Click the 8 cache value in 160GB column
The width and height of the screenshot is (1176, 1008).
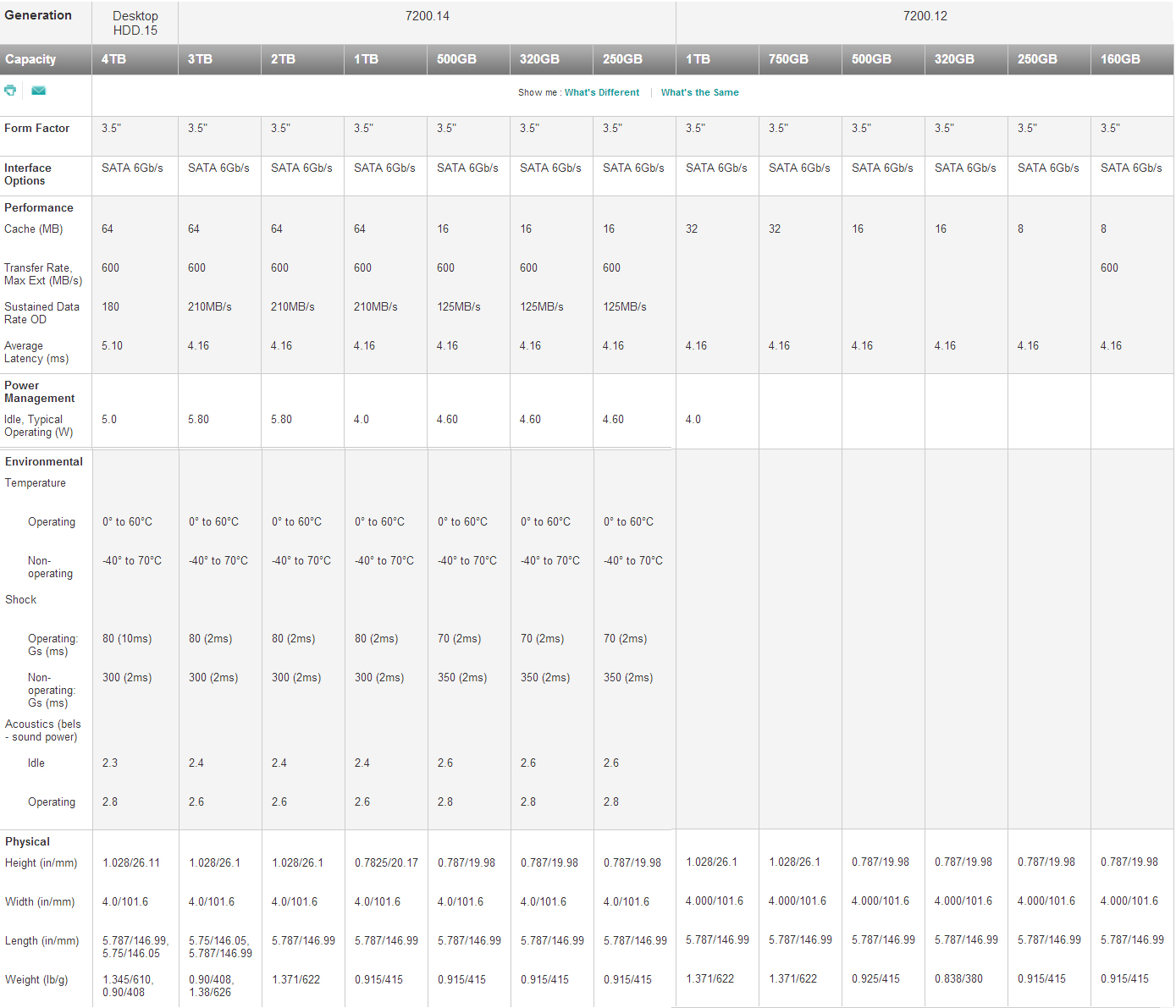click(1103, 229)
